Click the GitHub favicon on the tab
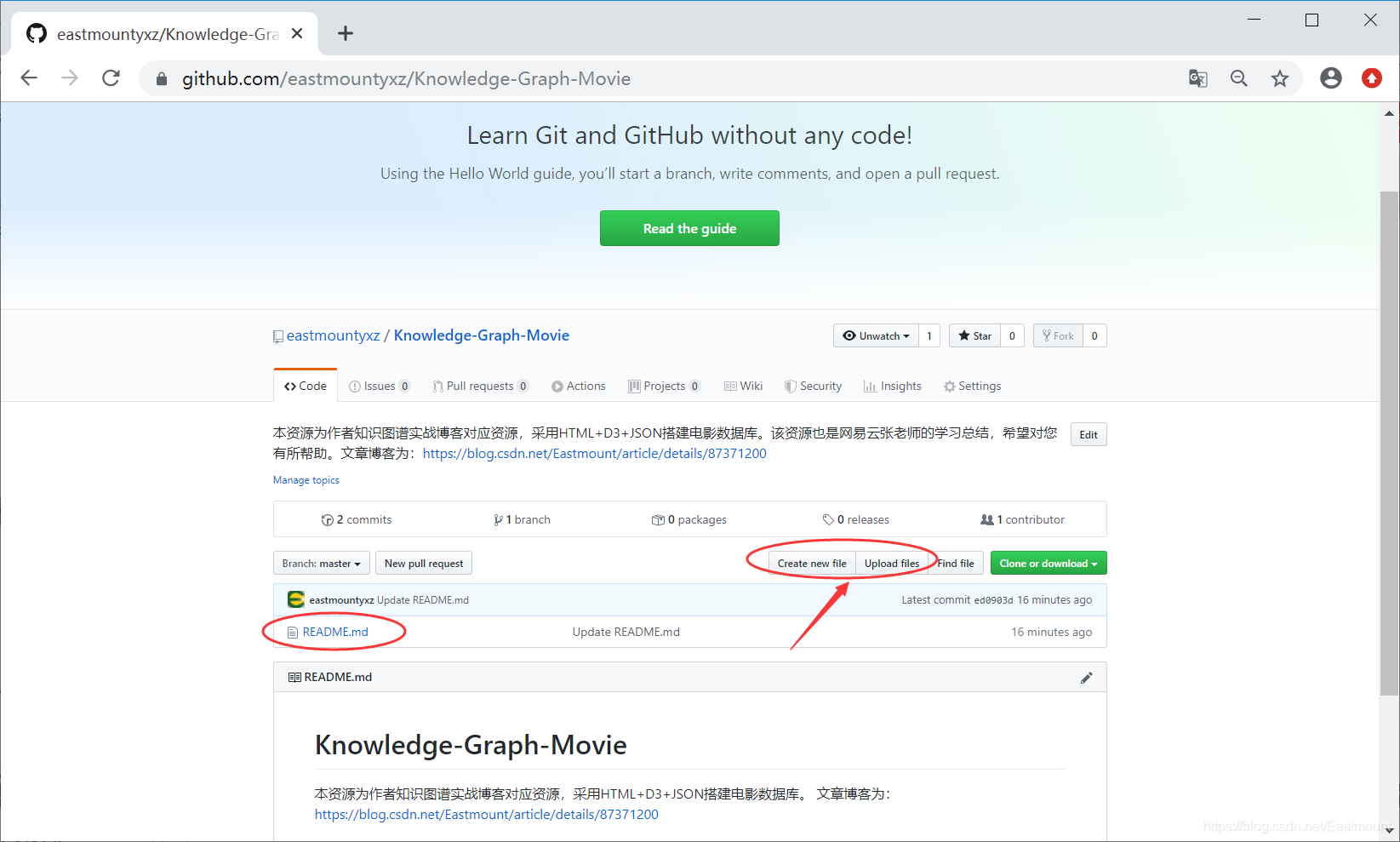 [37, 33]
